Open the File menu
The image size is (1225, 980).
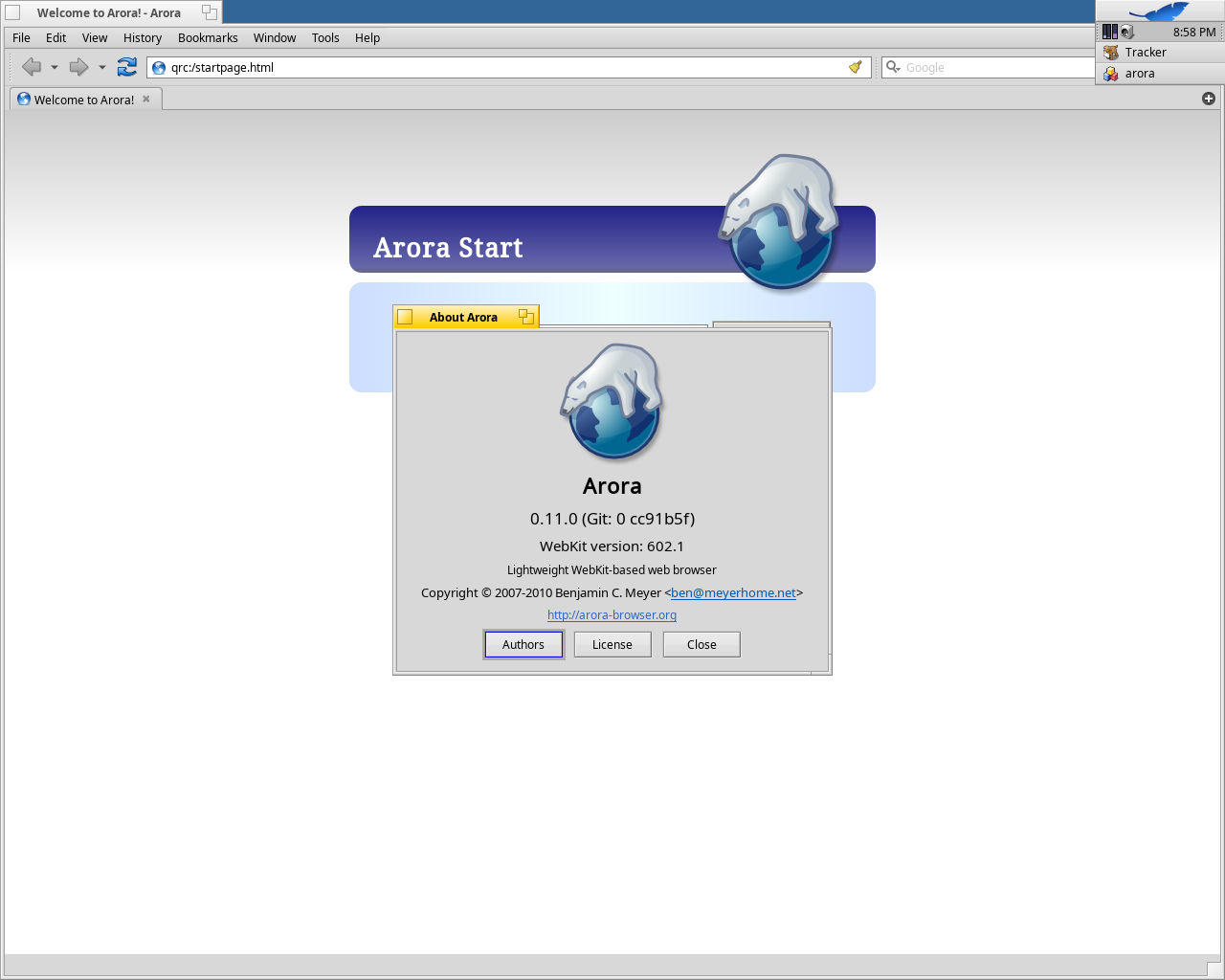21,37
